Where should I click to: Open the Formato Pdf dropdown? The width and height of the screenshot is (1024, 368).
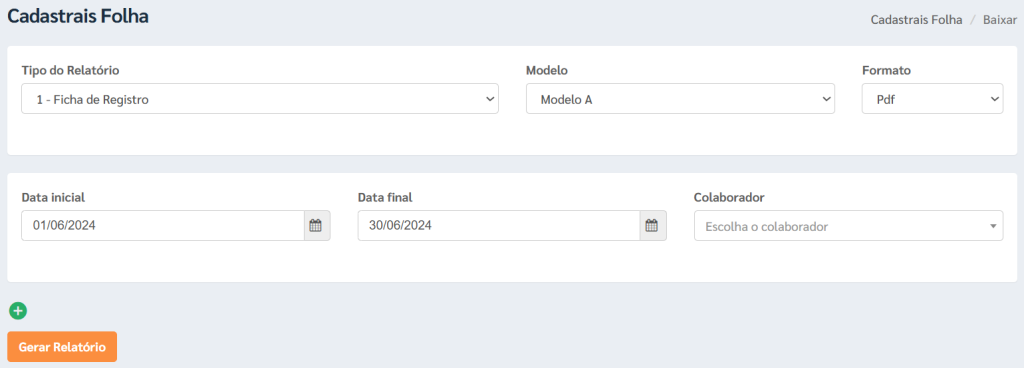point(933,99)
